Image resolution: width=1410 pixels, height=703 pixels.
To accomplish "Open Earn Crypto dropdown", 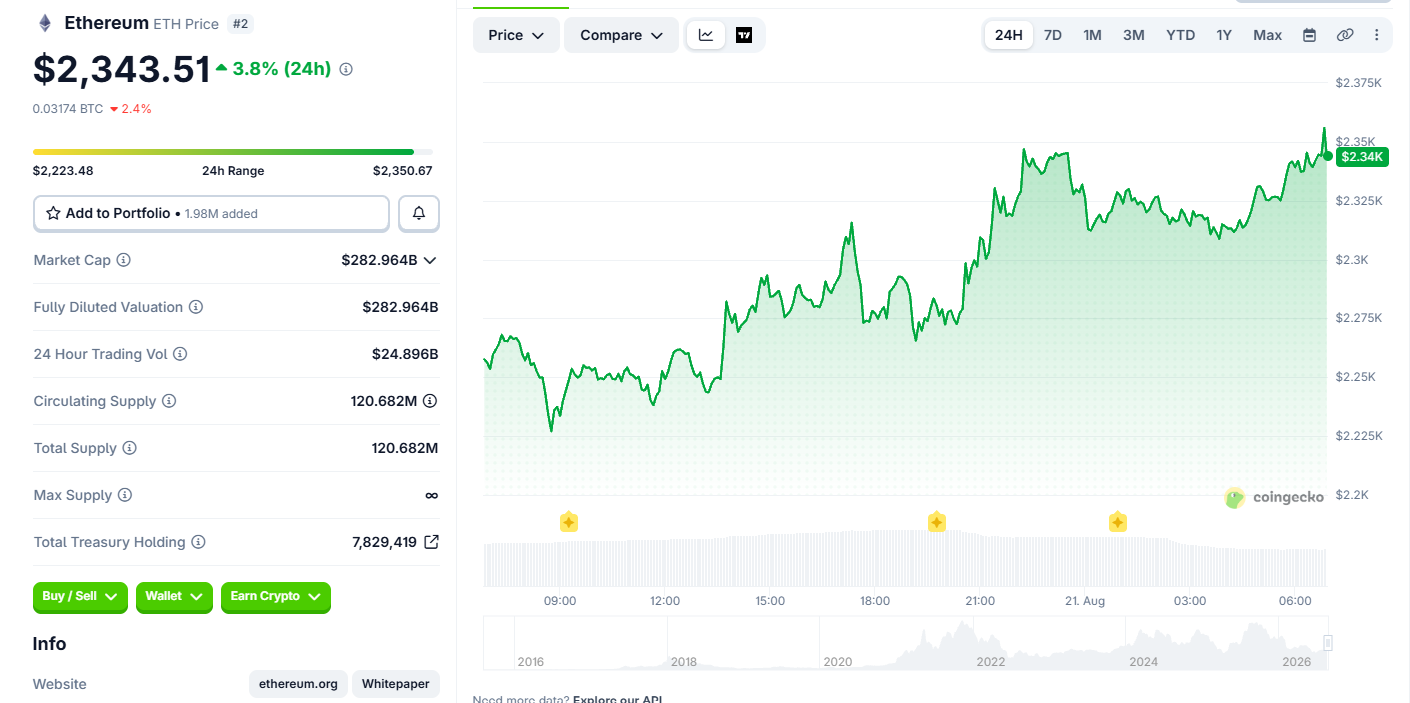I will click(275, 597).
